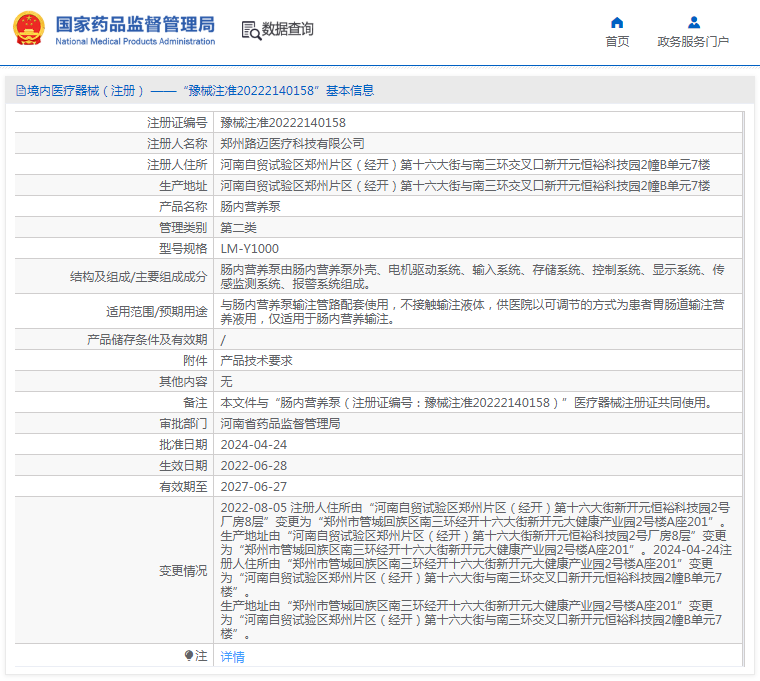
Task: Select expiry date 2027-06-27
Action: [x=253, y=486]
